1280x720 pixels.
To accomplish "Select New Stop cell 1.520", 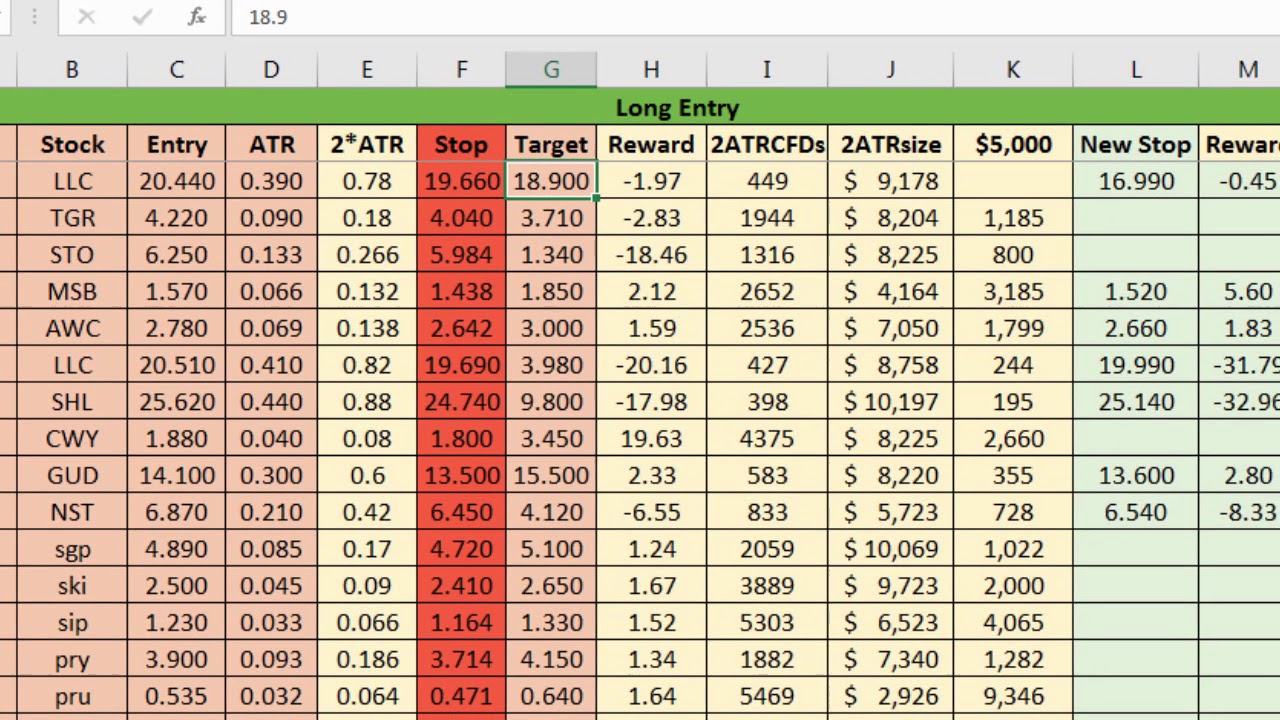I will 1135,291.
